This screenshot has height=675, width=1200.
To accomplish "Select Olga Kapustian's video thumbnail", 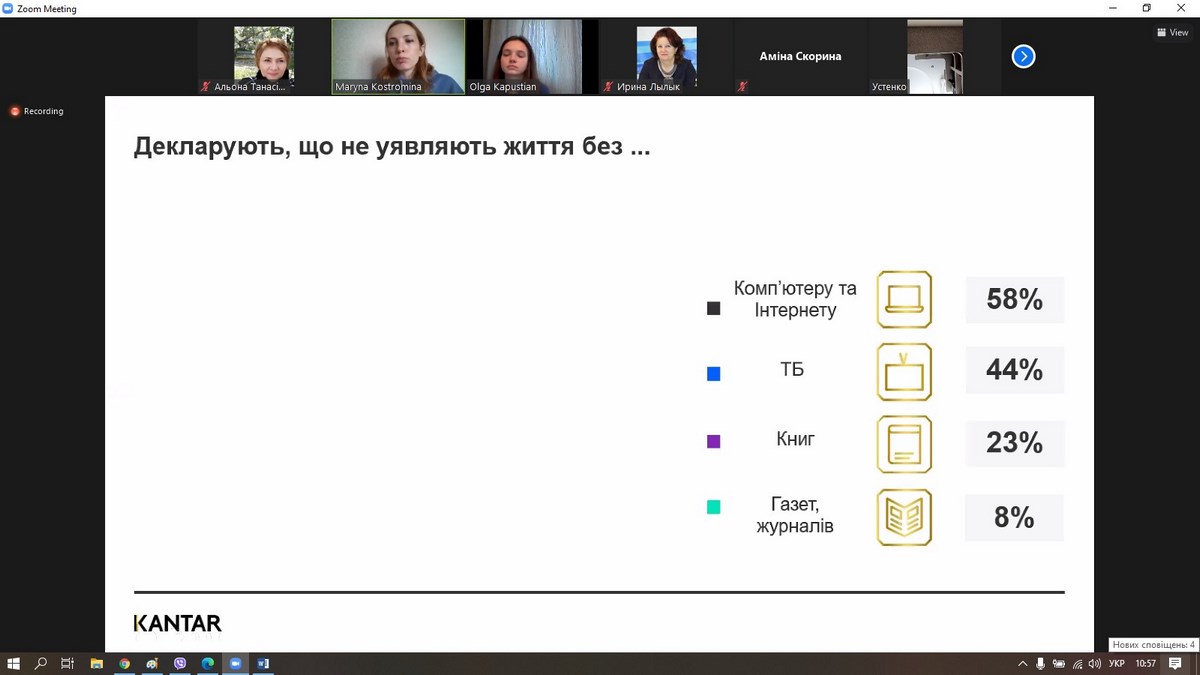I will coord(531,56).
